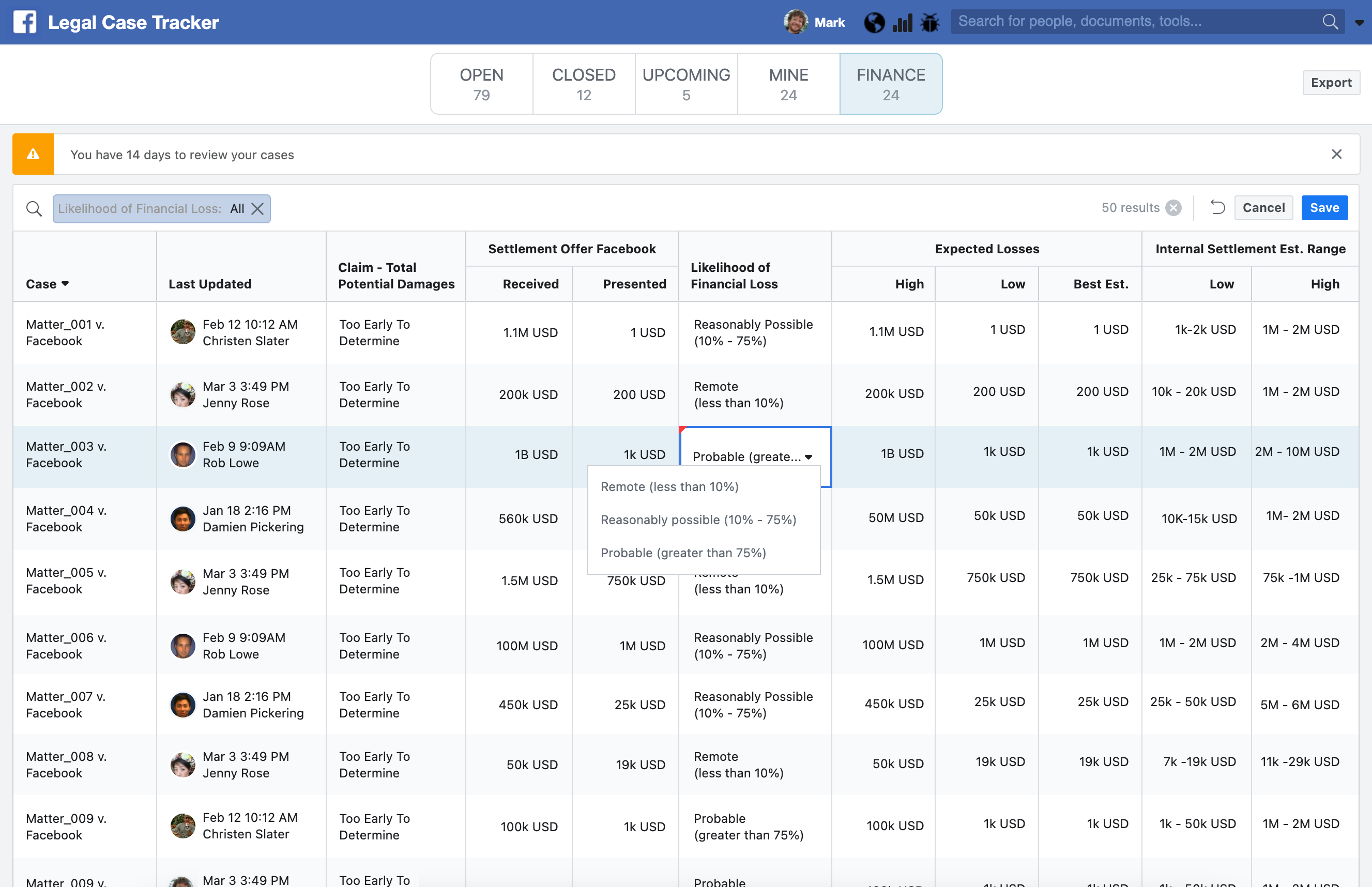The image size is (1372, 887).
Task: Select Remote (less than 10%) option
Action: (669, 487)
